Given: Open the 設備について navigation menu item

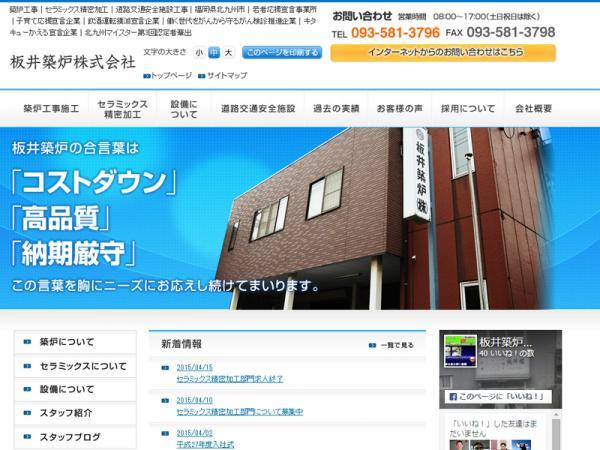Looking at the screenshot, I should [184, 109].
